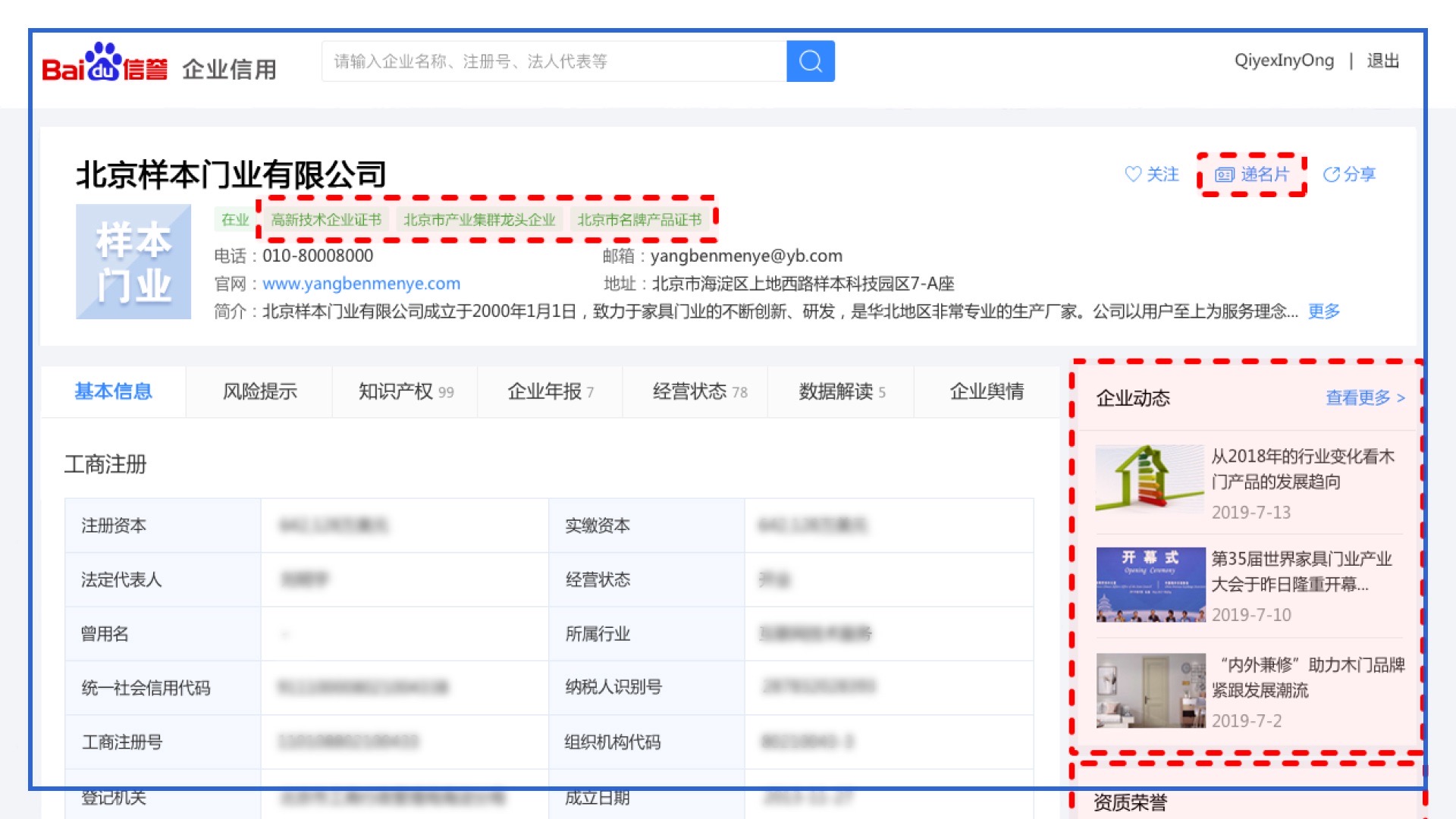Screen dimensions: 1456x819
Task: Select the 数据解读 tab
Action: point(834,391)
